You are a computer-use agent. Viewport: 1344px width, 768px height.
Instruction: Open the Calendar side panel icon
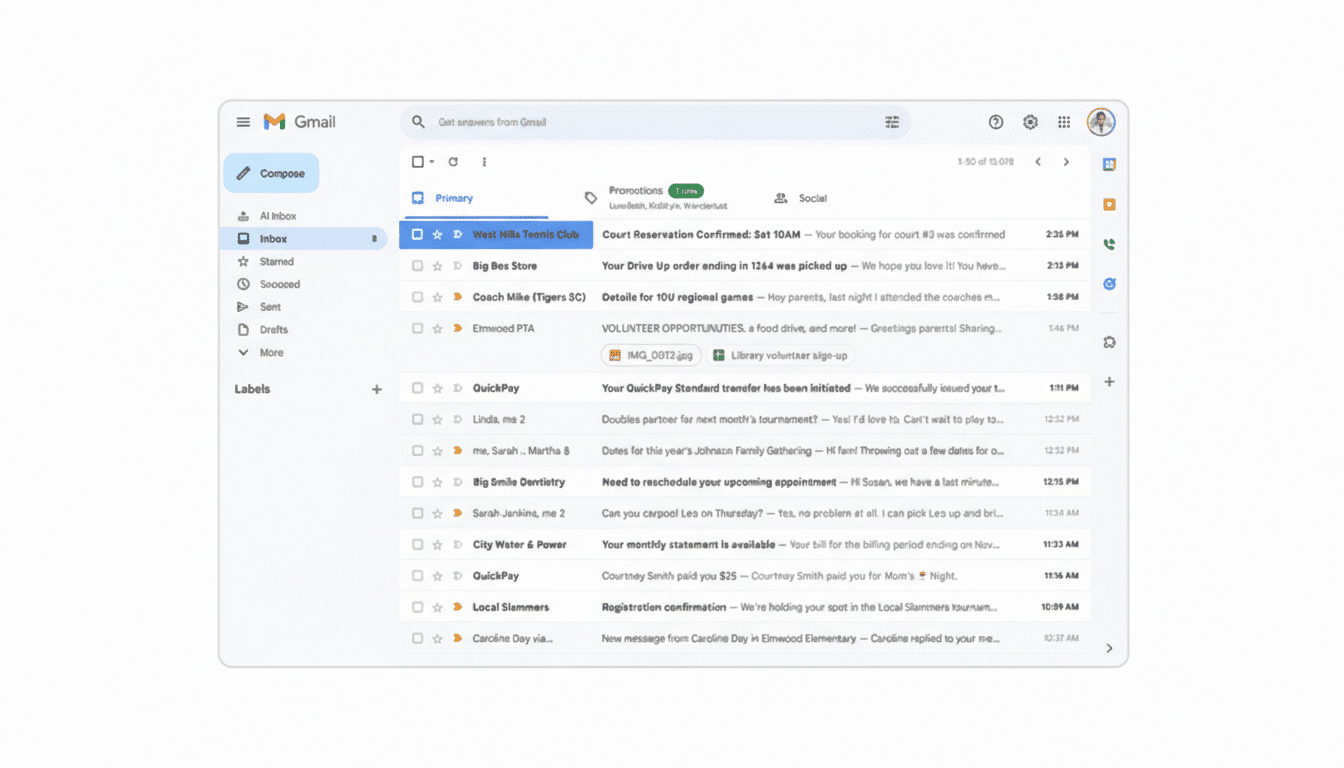1109,163
